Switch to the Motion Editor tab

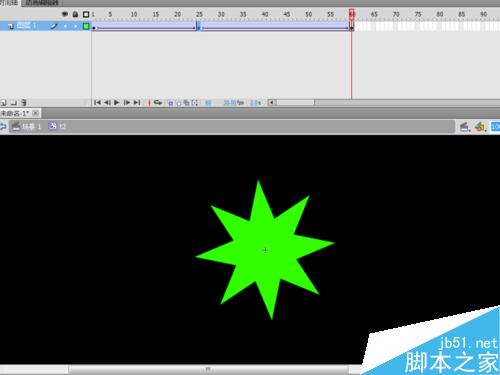click(x=42, y=3)
